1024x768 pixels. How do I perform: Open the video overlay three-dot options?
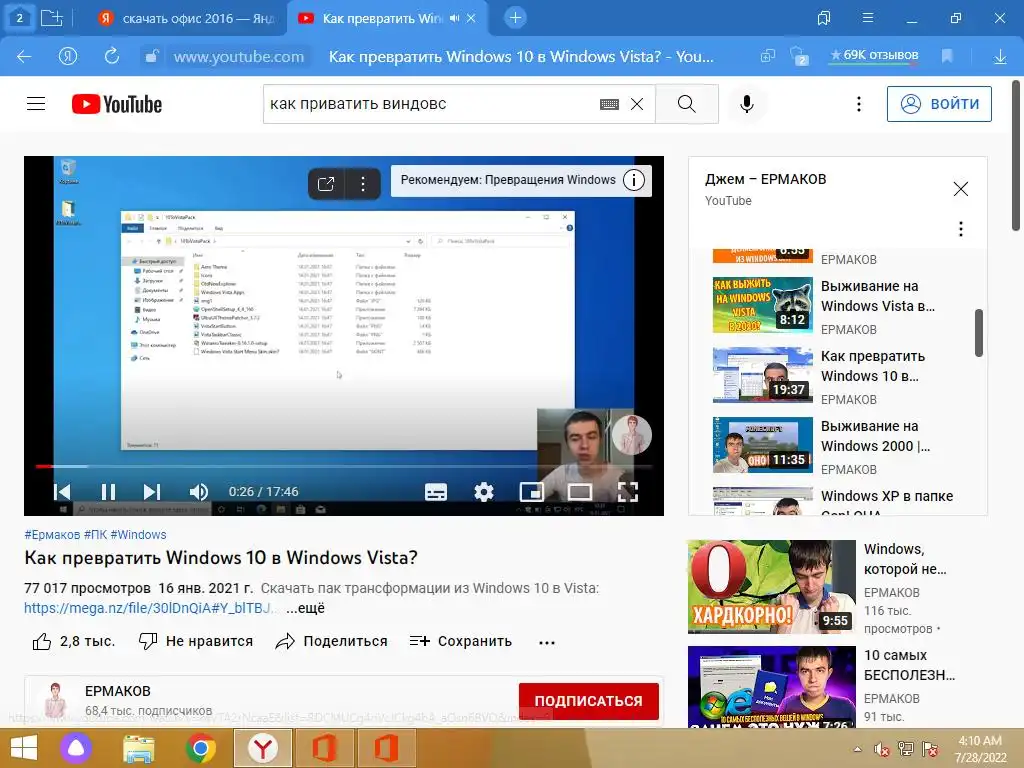coord(363,184)
